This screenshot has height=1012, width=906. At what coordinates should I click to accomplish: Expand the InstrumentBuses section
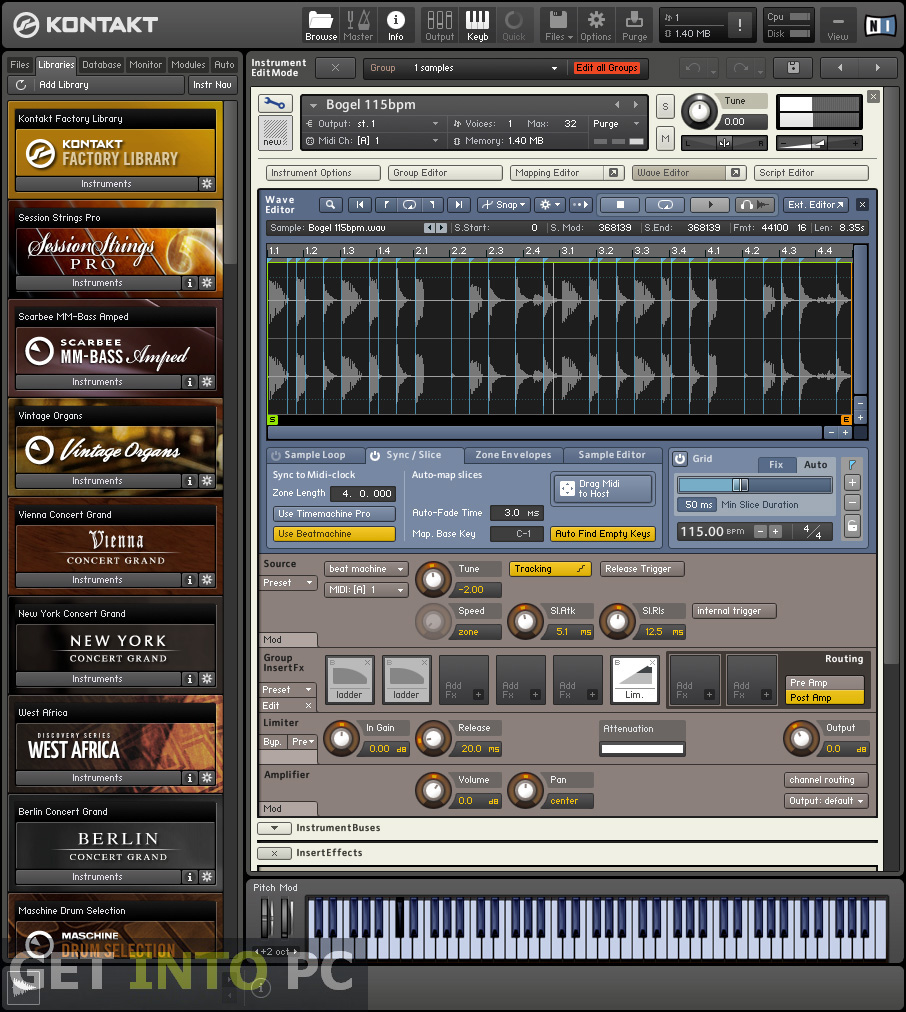click(274, 828)
